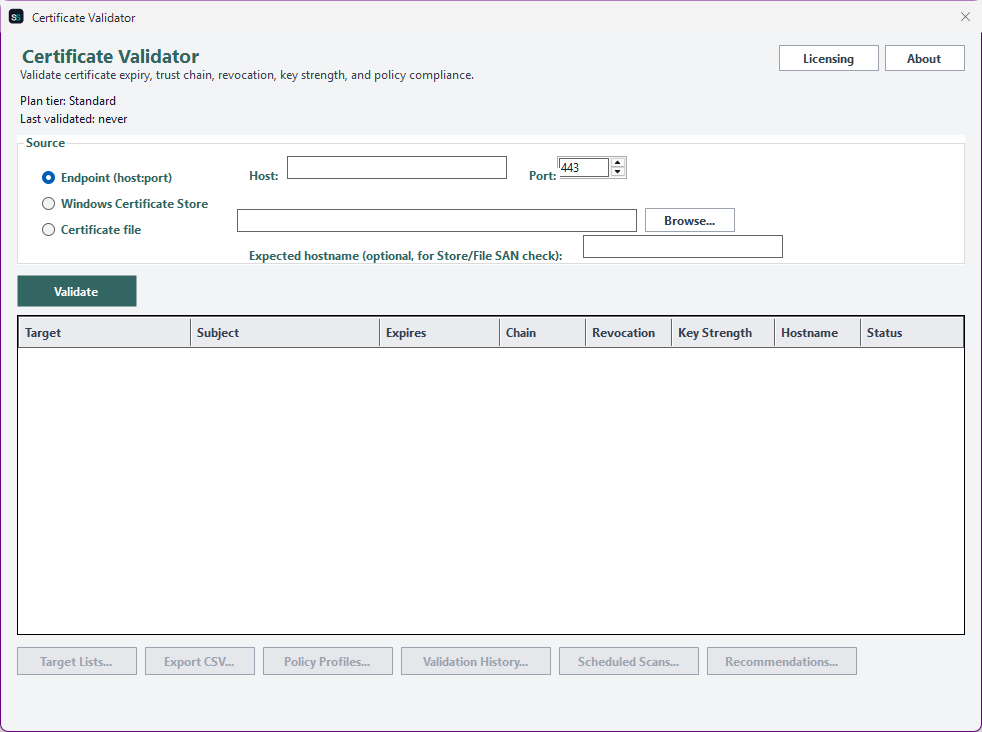Open Recommendations... button
The height and width of the screenshot is (732, 982).
click(782, 661)
